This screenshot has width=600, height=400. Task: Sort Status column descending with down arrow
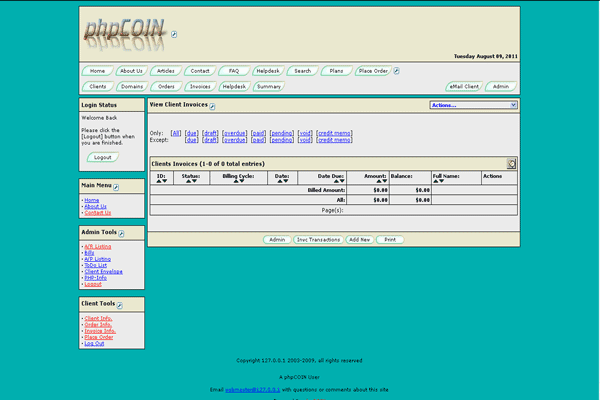[x=194, y=181]
